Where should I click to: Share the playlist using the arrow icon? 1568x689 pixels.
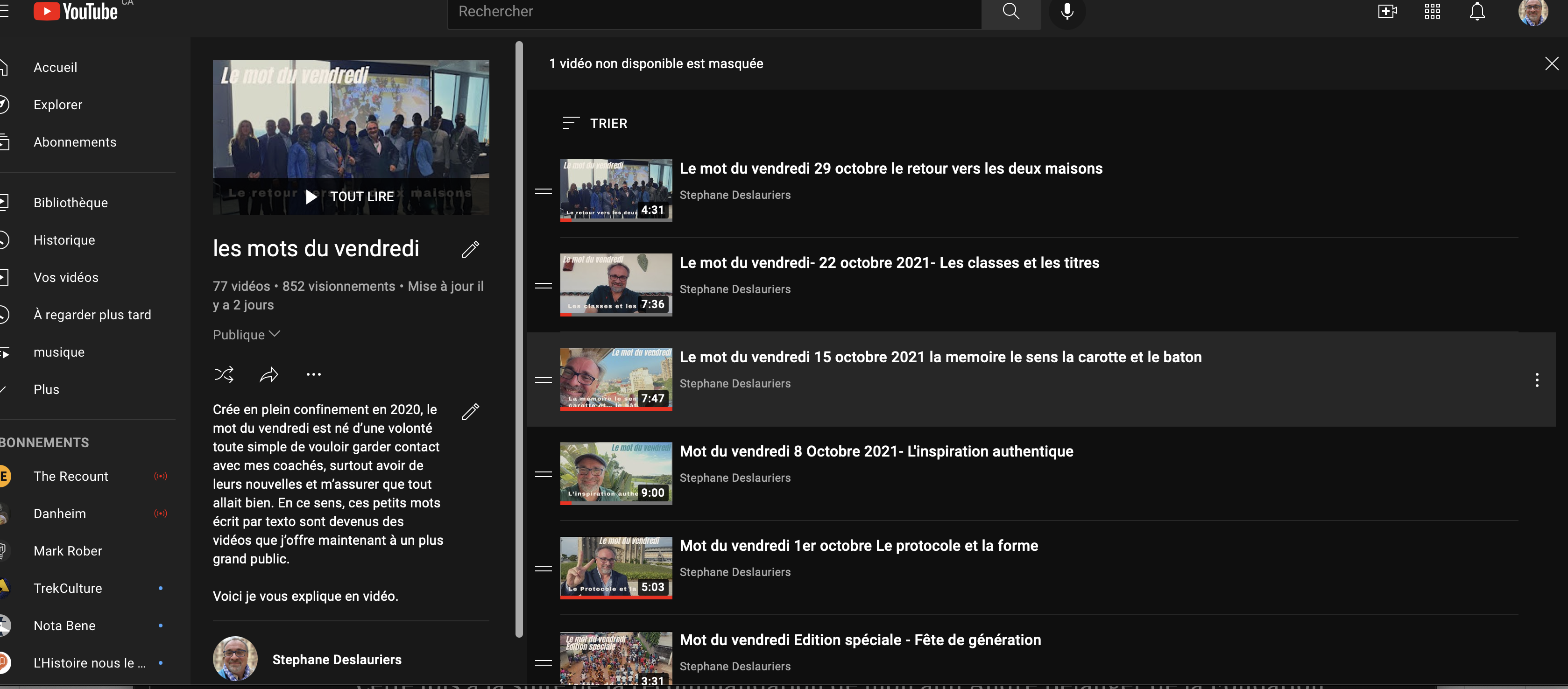click(x=268, y=374)
